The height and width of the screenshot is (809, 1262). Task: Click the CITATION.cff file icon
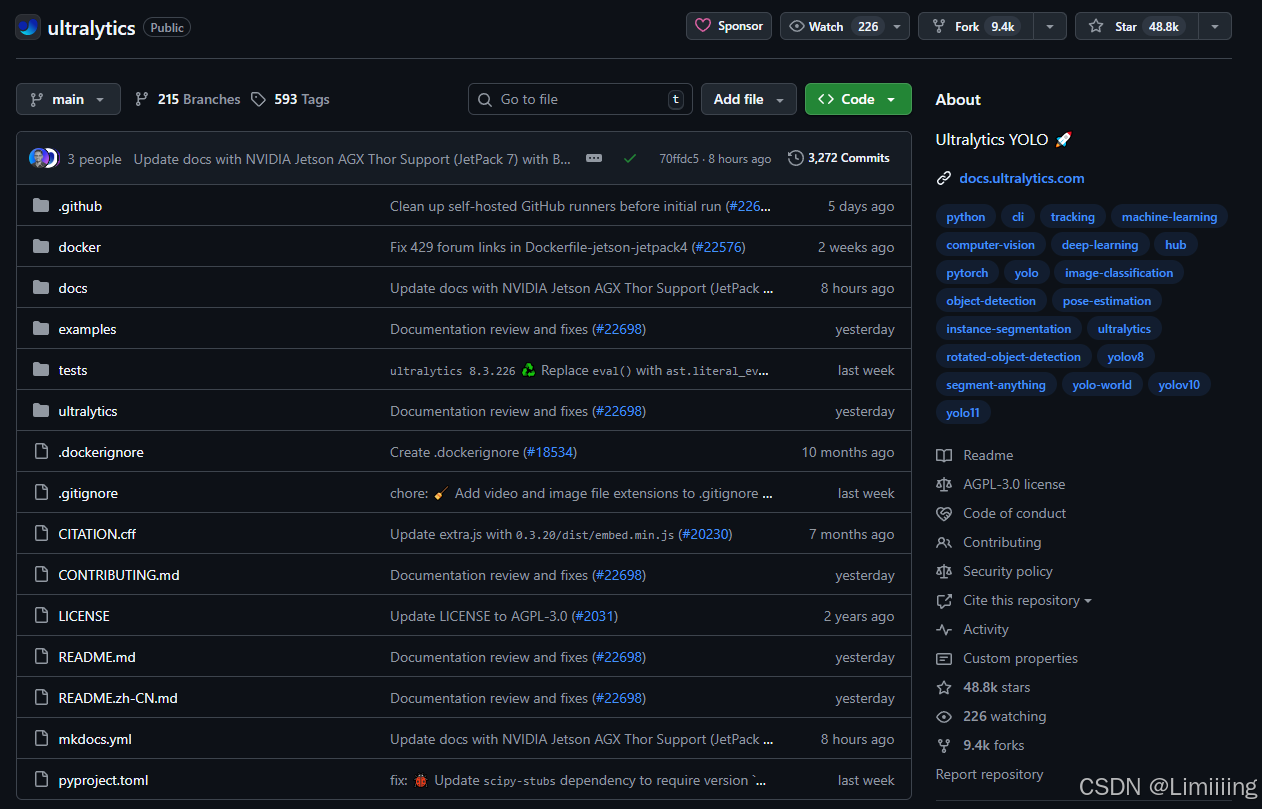41,534
